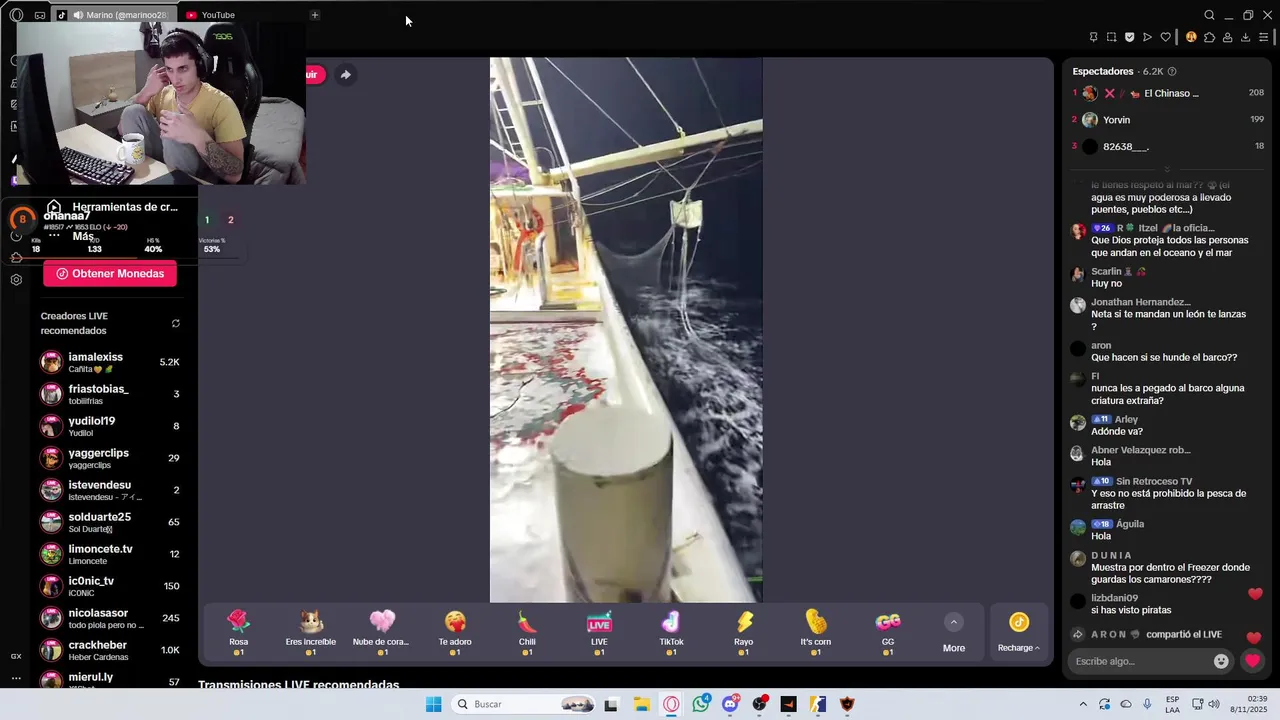Send the It's corn gift
Screen dimensions: 1280x720
pyautogui.click(x=815, y=632)
